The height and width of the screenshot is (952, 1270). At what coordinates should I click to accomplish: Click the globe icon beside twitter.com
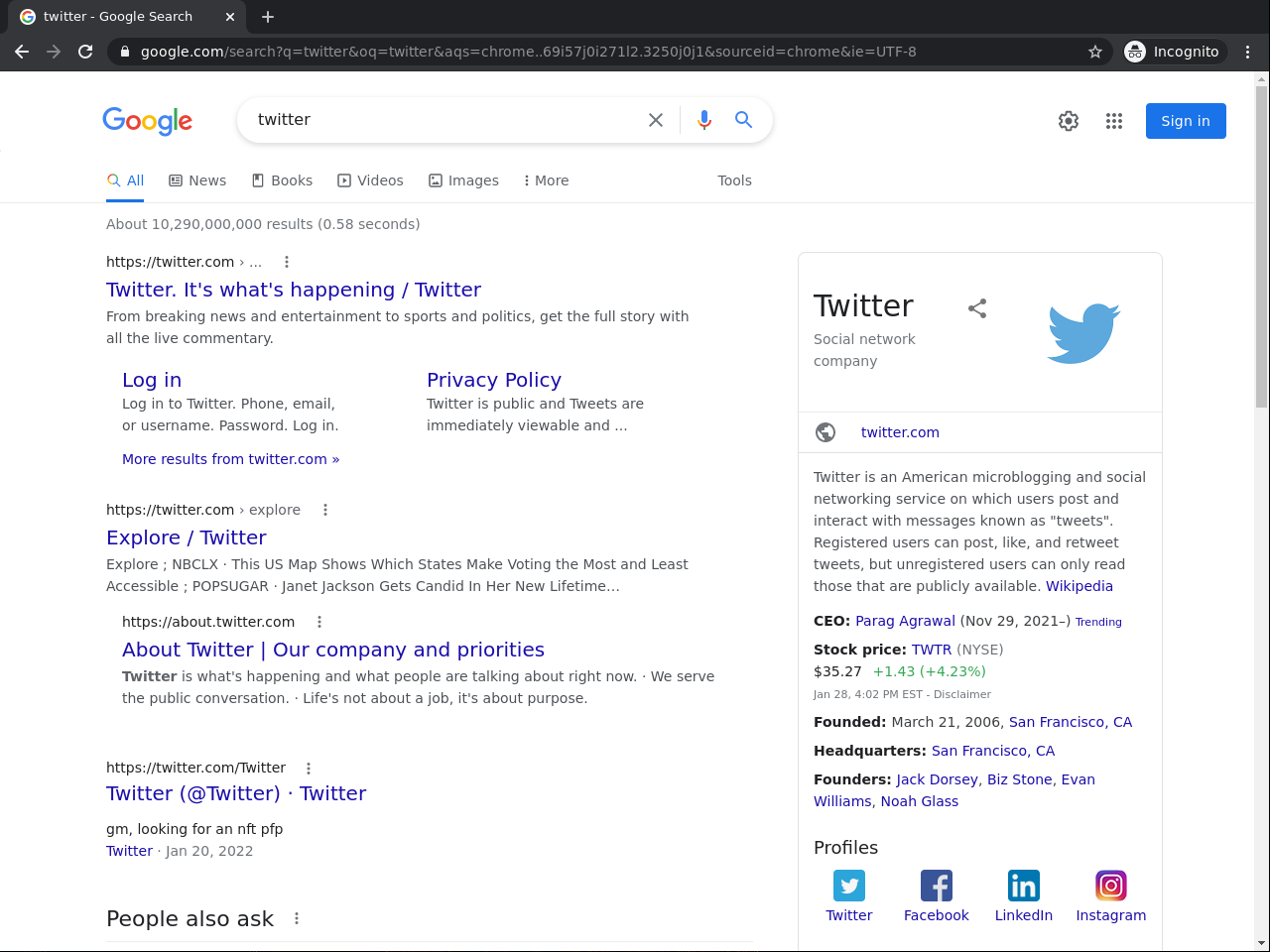point(825,432)
